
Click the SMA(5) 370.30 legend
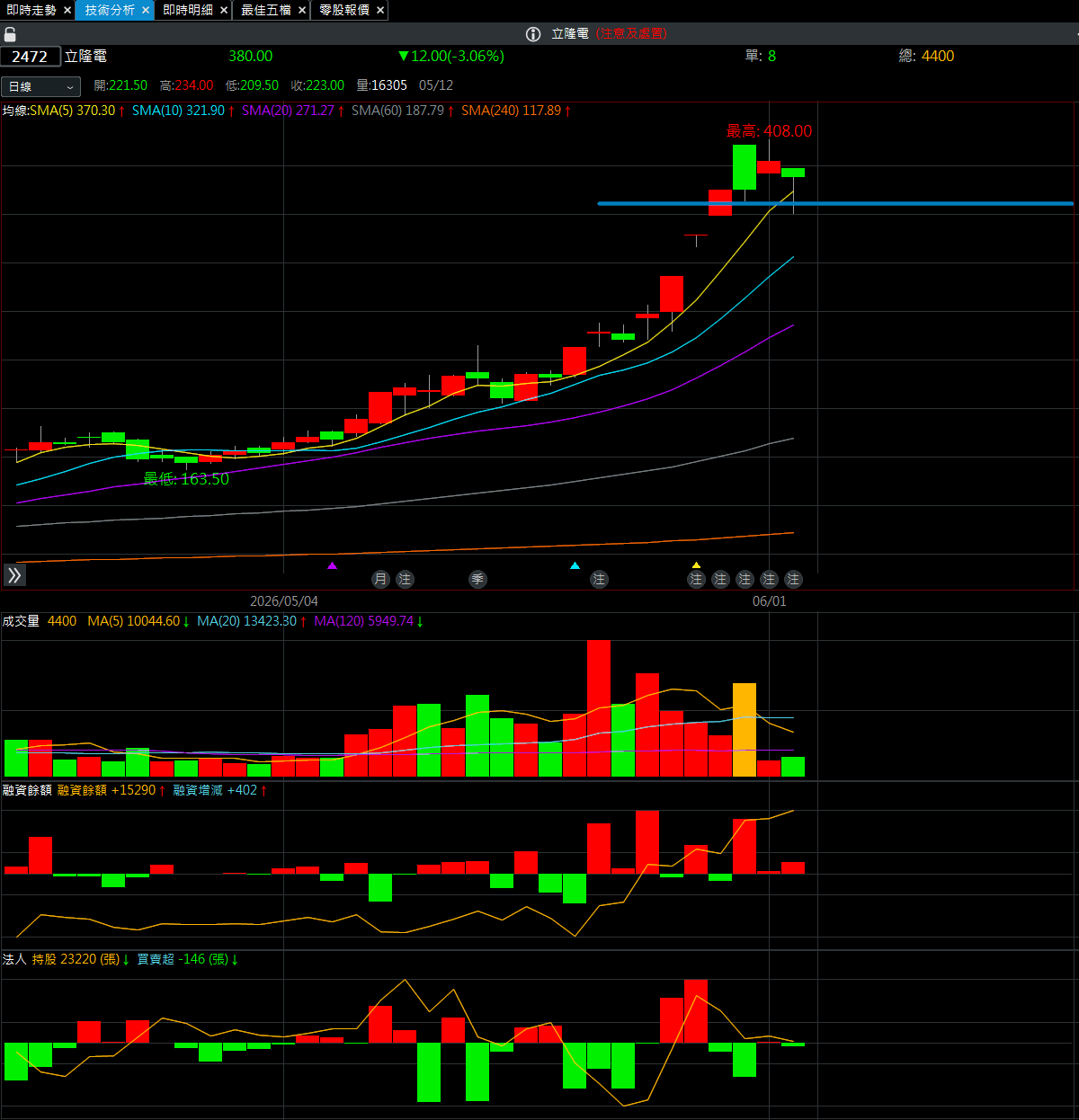[77, 111]
